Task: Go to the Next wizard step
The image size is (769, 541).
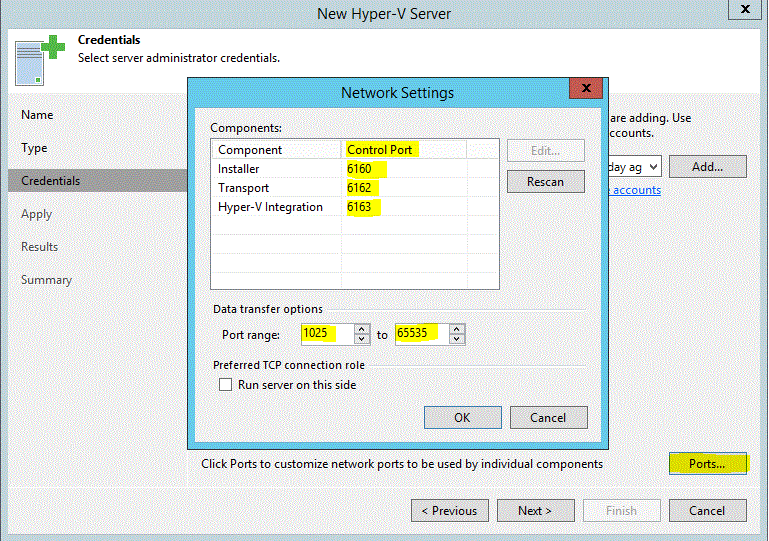Action: (536, 511)
